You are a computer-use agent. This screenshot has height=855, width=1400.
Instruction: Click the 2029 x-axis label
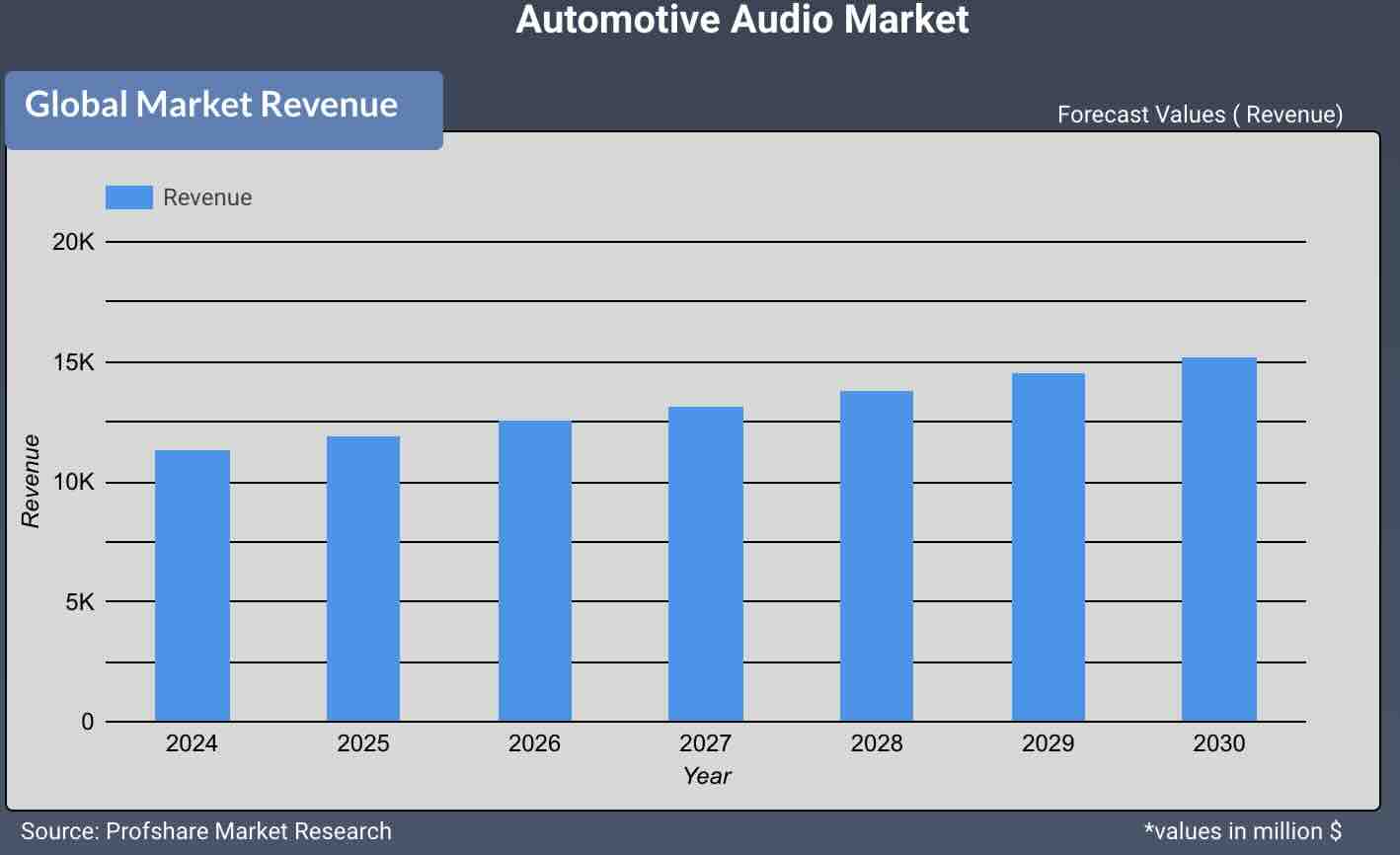pos(1048,743)
